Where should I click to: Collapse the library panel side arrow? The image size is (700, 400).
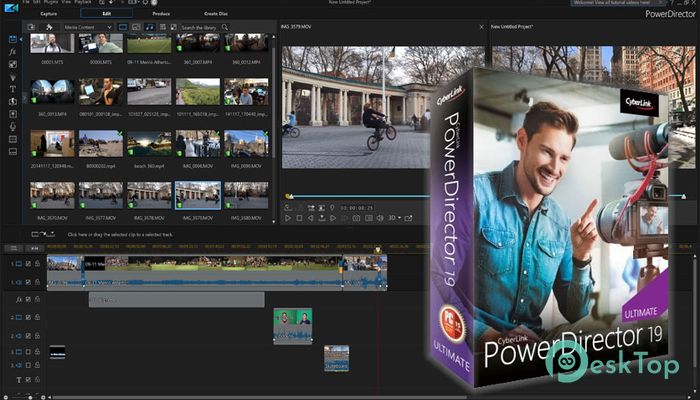(21, 39)
